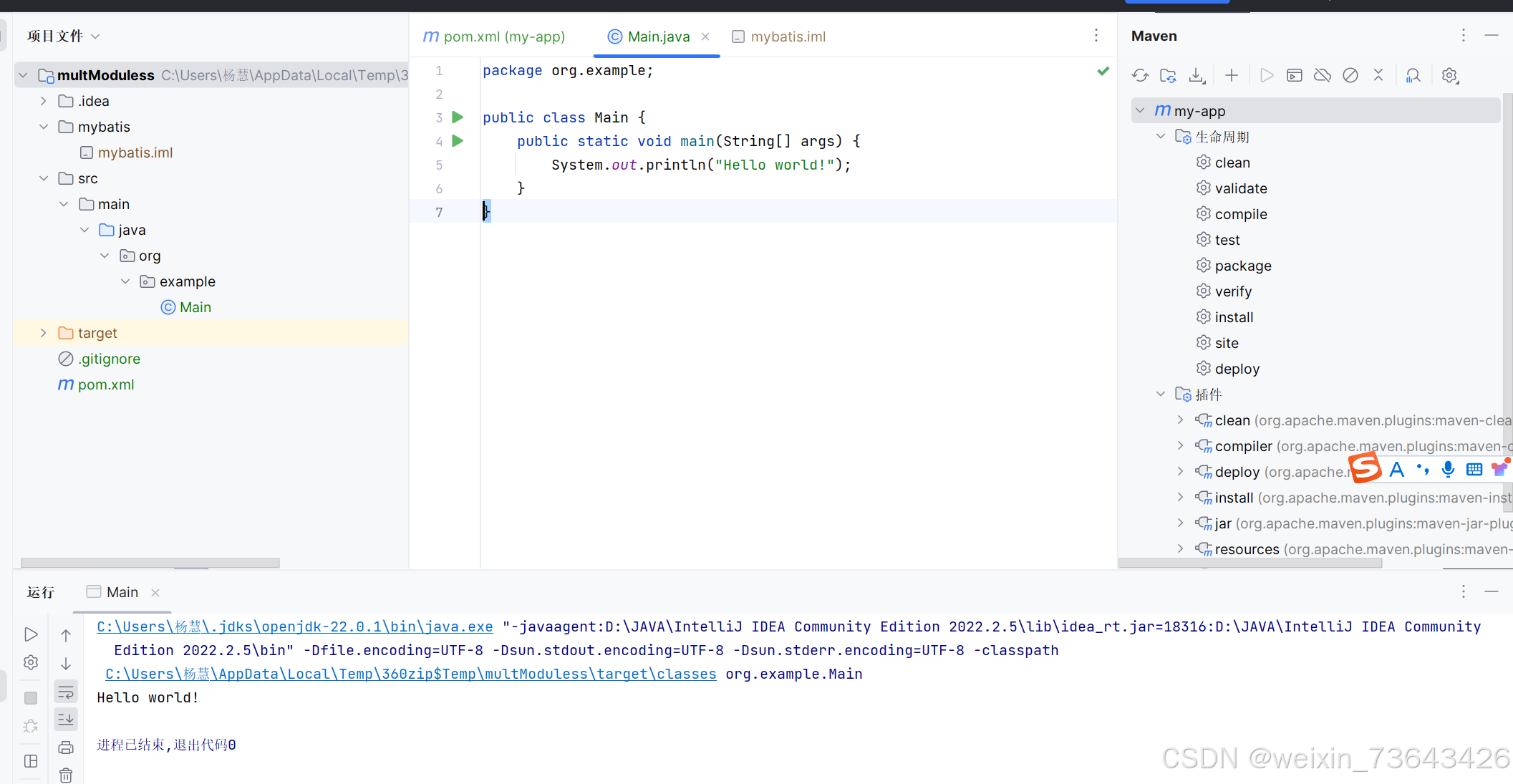Screen dimensions: 1513x784
Task: Expand the clean plugin under 插件
Action: [x=1180, y=420]
